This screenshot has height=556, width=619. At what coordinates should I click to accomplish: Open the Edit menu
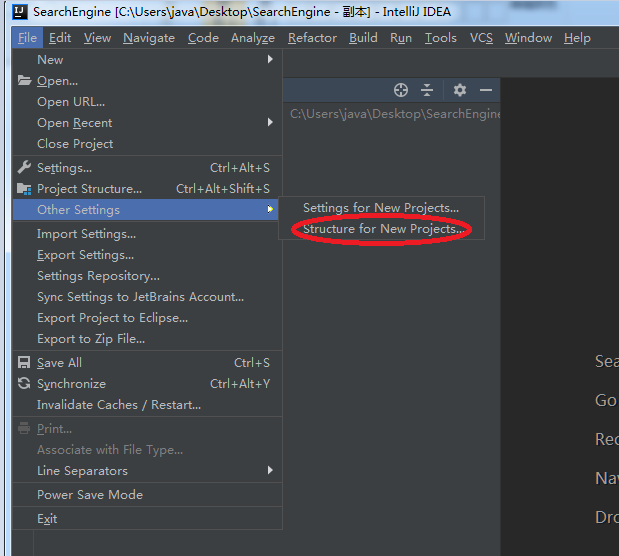pos(60,38)
